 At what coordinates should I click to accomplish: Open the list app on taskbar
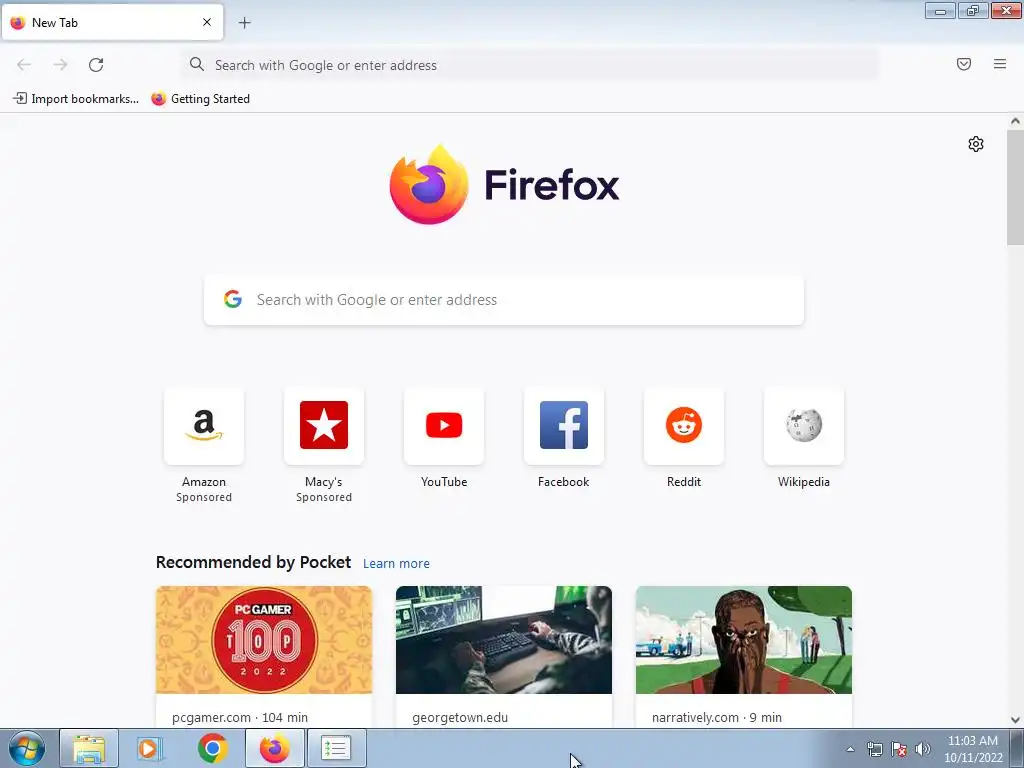click(x=336, y=748)
